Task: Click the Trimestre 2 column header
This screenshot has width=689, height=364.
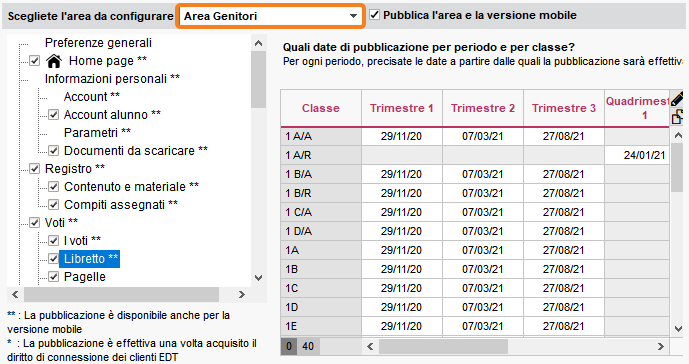Action: tap(482, 108)
